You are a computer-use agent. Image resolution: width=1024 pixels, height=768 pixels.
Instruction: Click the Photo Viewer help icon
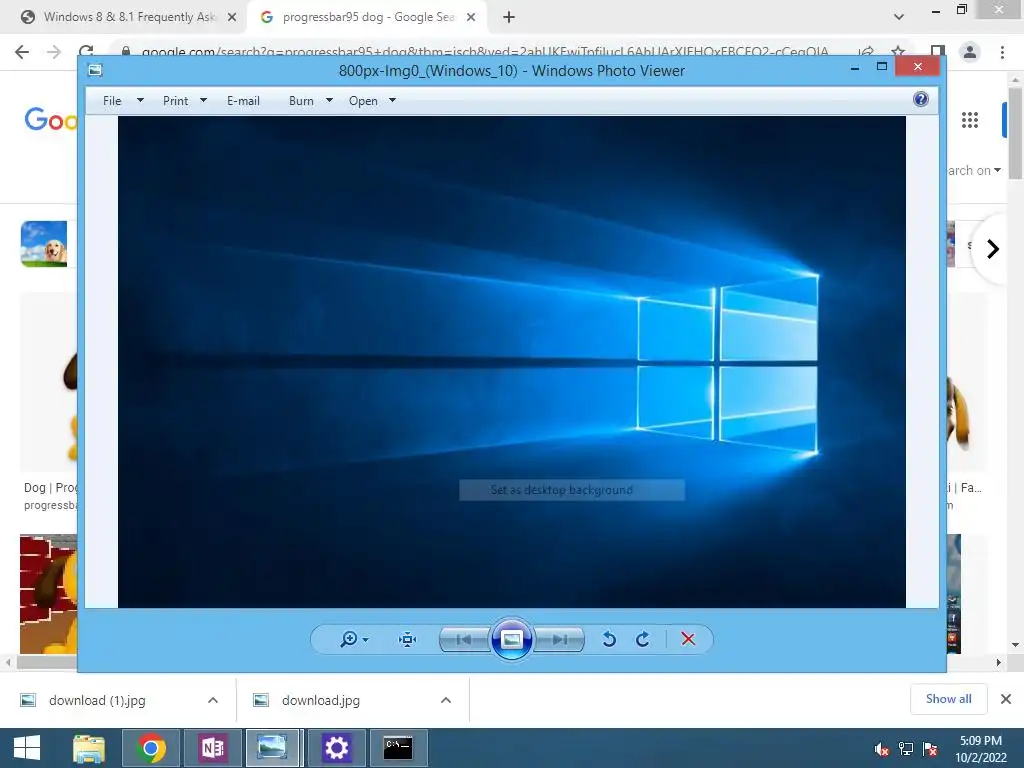tap(921, 99)
